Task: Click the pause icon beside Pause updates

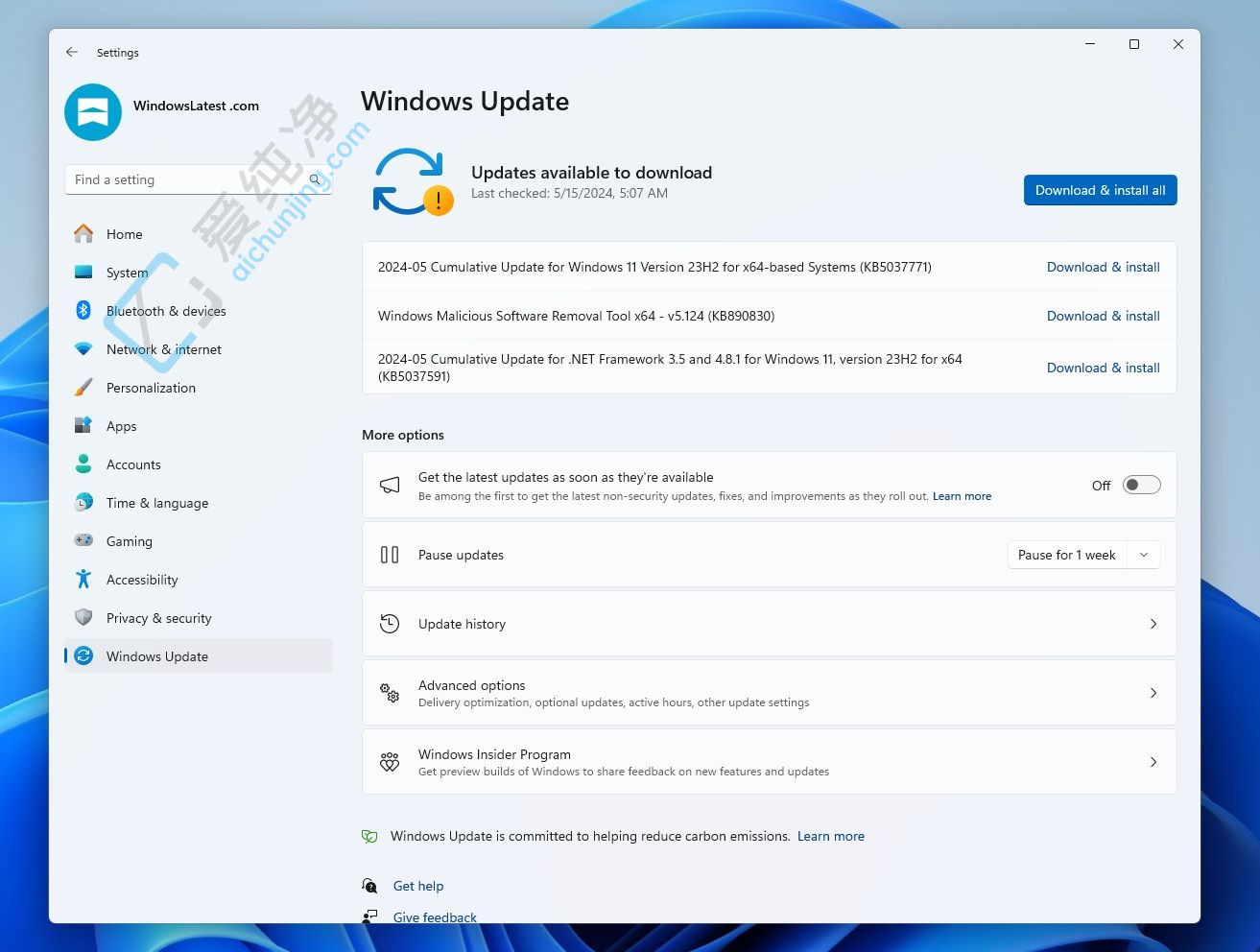Action: 390,555
